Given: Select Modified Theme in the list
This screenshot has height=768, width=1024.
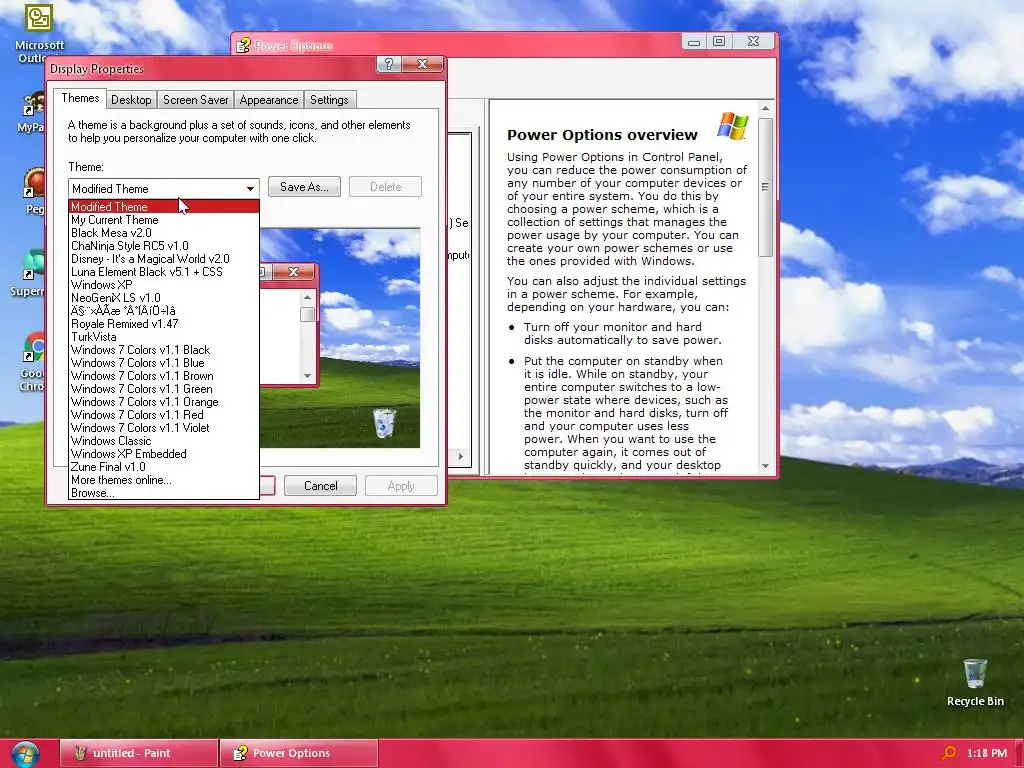Looking at the screenshot, I should coord(164,206).
